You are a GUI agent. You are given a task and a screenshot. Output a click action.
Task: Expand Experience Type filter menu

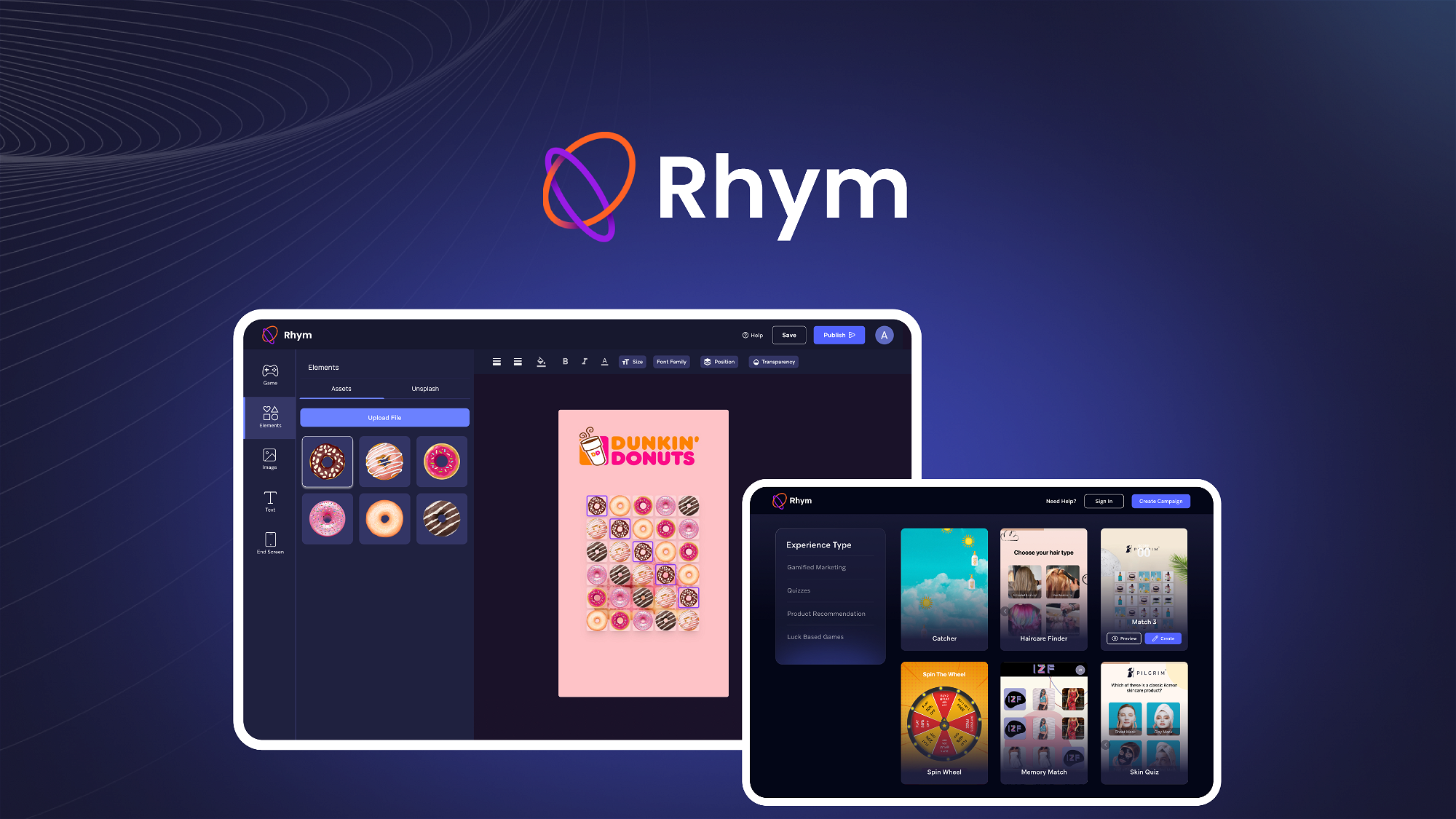point(817,544)
